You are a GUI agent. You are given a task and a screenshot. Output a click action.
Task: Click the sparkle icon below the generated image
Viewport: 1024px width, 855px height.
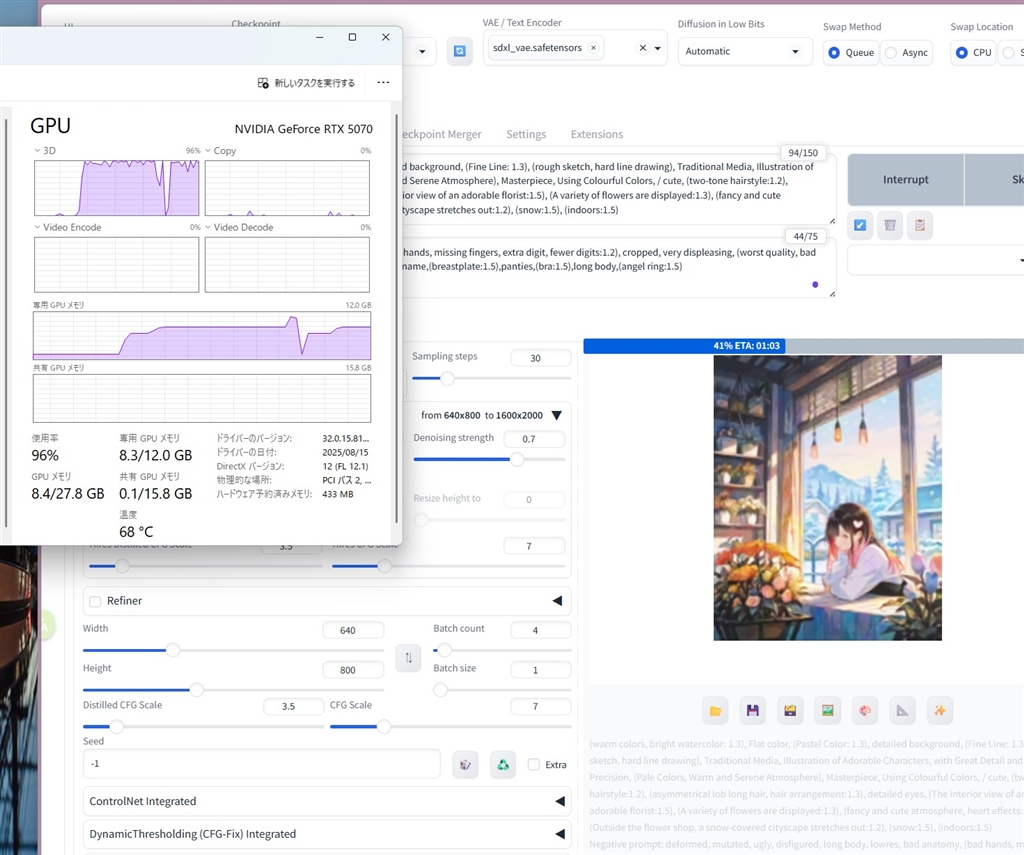[x=938, y=711]
